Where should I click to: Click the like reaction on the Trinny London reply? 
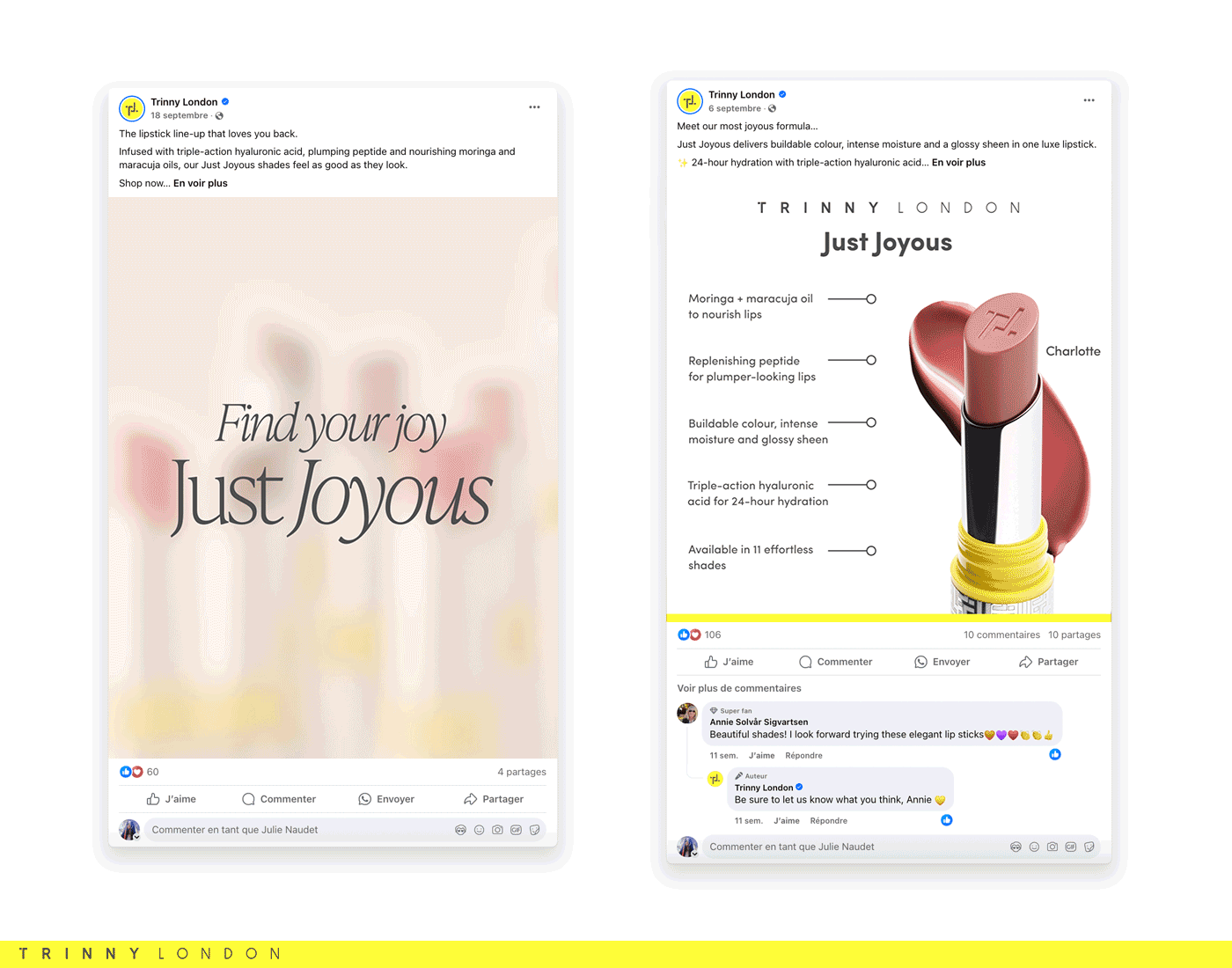[947, 820]
